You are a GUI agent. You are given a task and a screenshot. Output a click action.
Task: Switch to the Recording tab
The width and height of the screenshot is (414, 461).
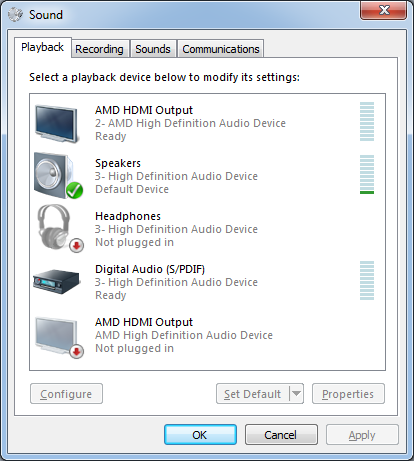(99, 49)
